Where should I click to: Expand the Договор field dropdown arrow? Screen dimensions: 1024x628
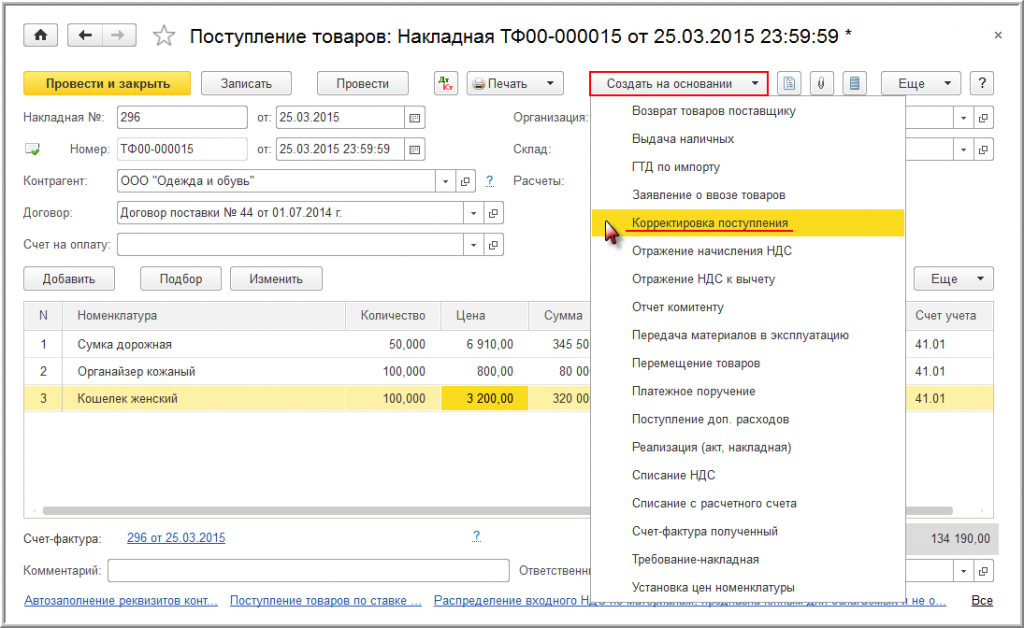coord(473,213)
